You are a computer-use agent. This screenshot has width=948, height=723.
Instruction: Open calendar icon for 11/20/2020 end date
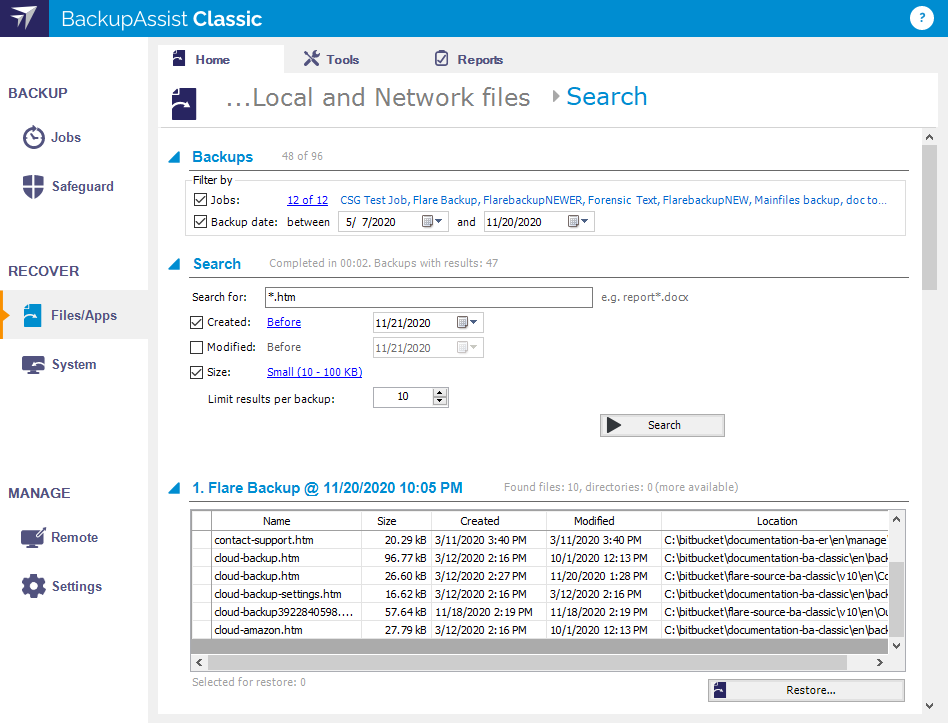pyautogui.click(x=573, y=221)
